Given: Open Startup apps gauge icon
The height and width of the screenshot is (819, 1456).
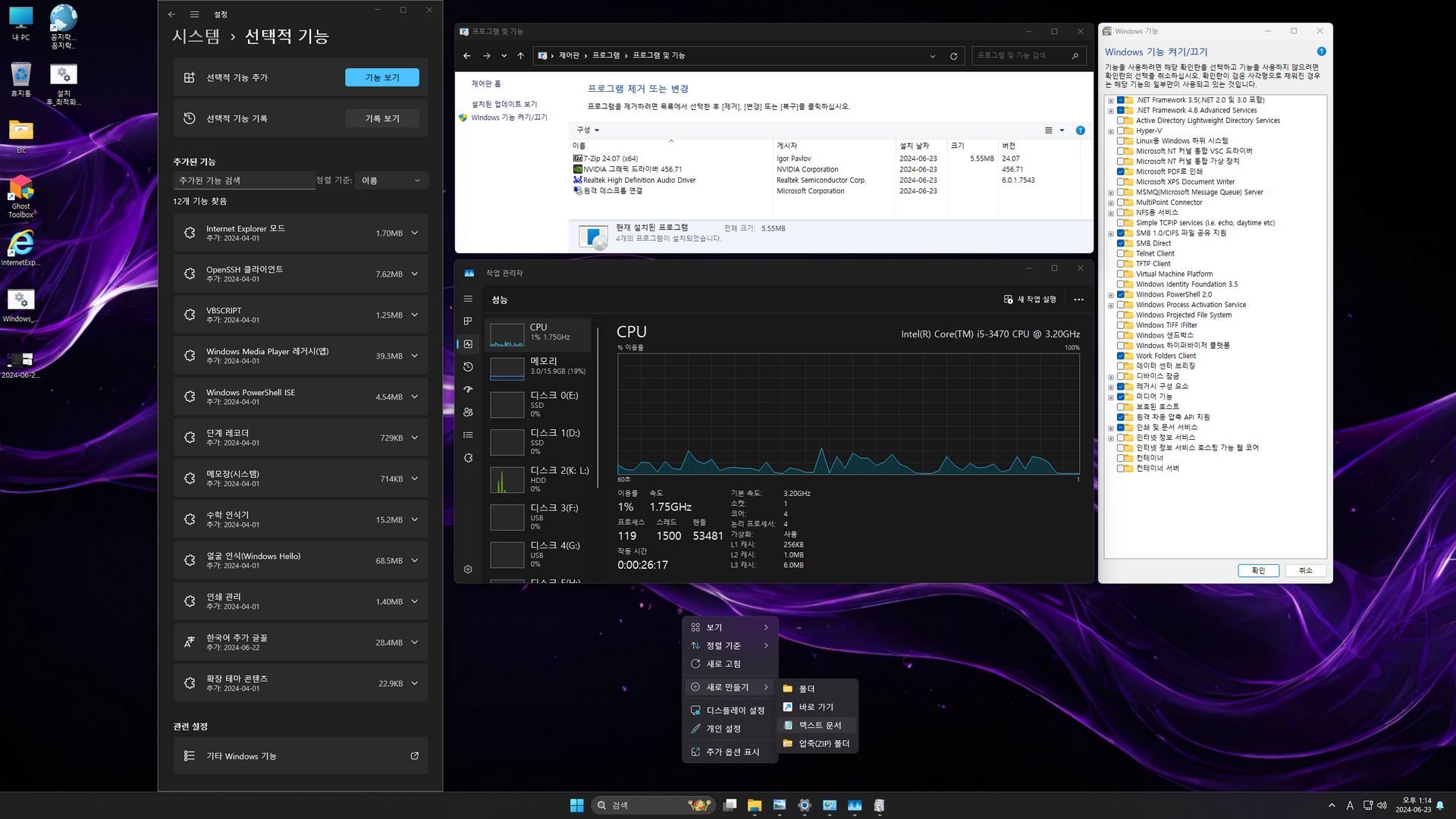Looking at the screenshot, I should 468,390.
